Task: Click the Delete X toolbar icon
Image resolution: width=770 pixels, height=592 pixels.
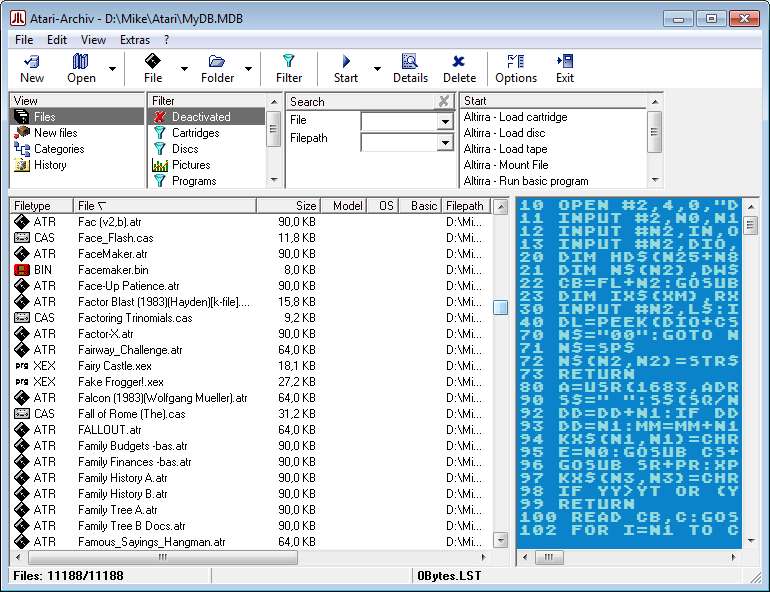Action: (459, 61)
